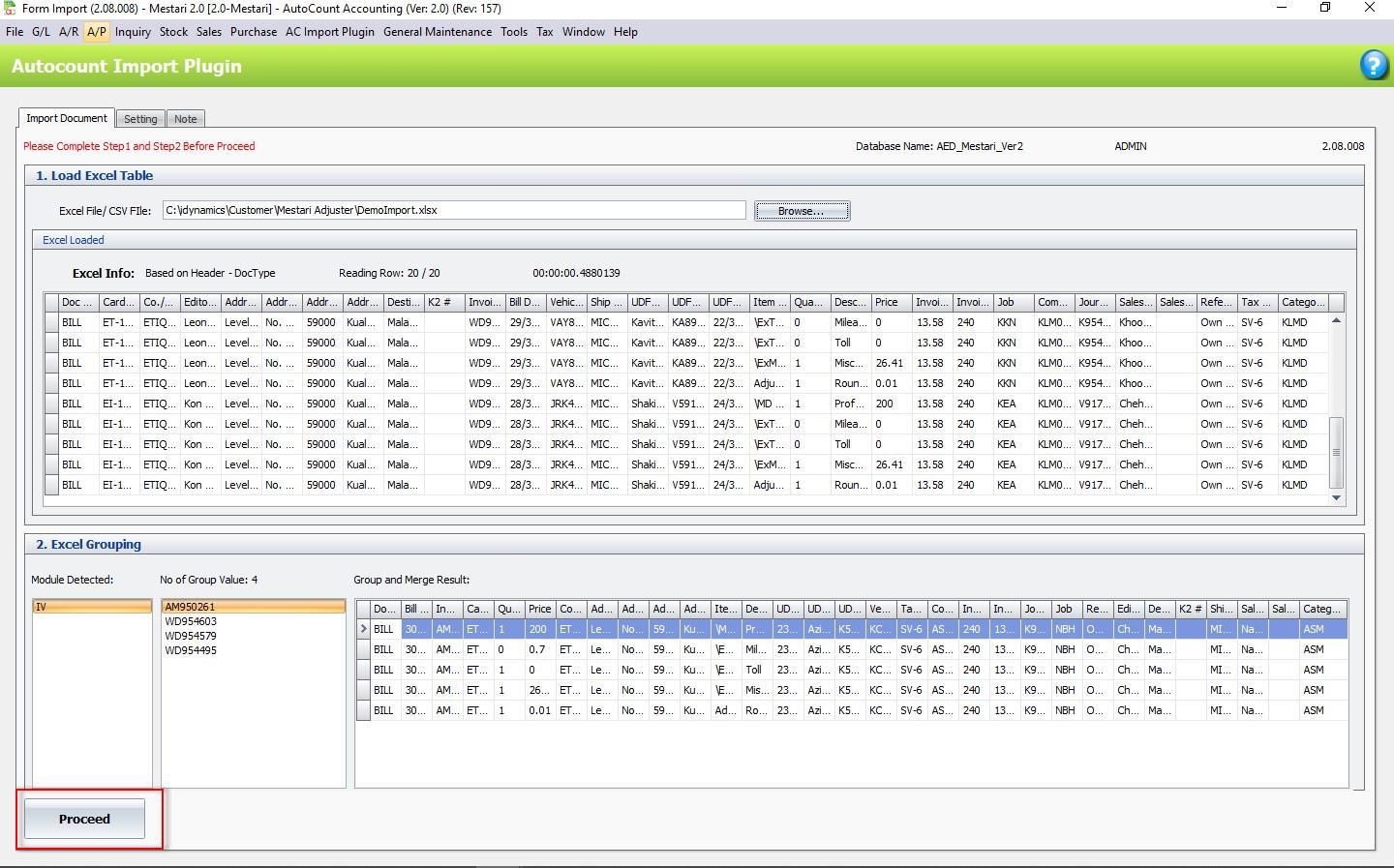Screen dimensions: 1394x868
Task: Open the AC Import Plugin menu
Action: click(x=329, y=31)
